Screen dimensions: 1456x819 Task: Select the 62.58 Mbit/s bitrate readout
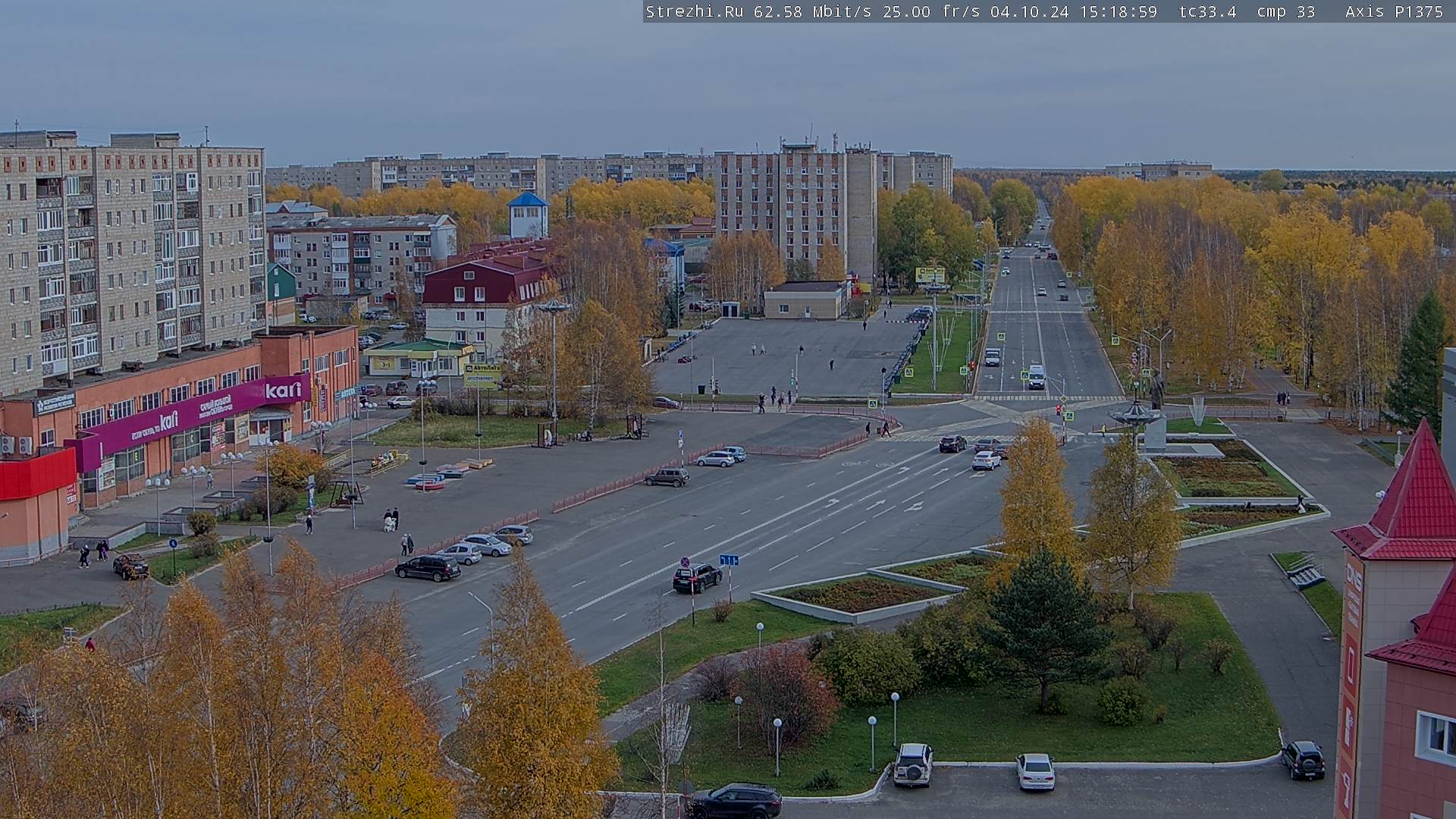(814, 11)
